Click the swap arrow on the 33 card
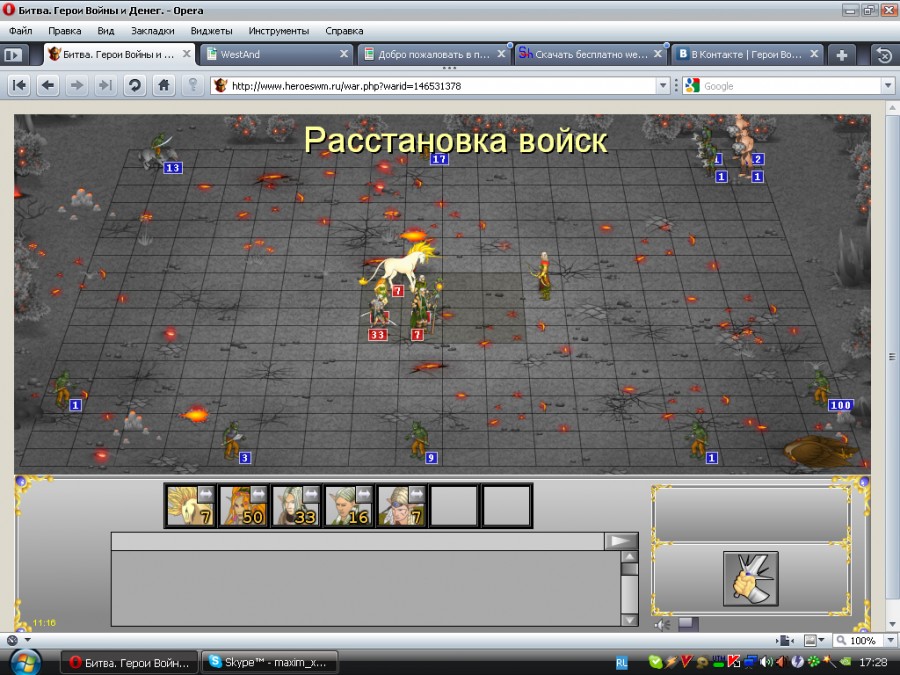 [x=311, y=494]
